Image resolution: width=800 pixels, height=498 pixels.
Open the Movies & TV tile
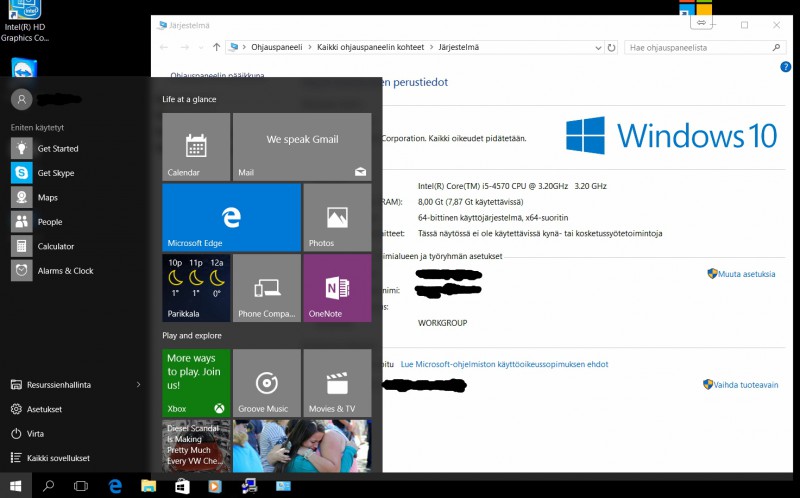pyautogui.click(x=337, y=383)
